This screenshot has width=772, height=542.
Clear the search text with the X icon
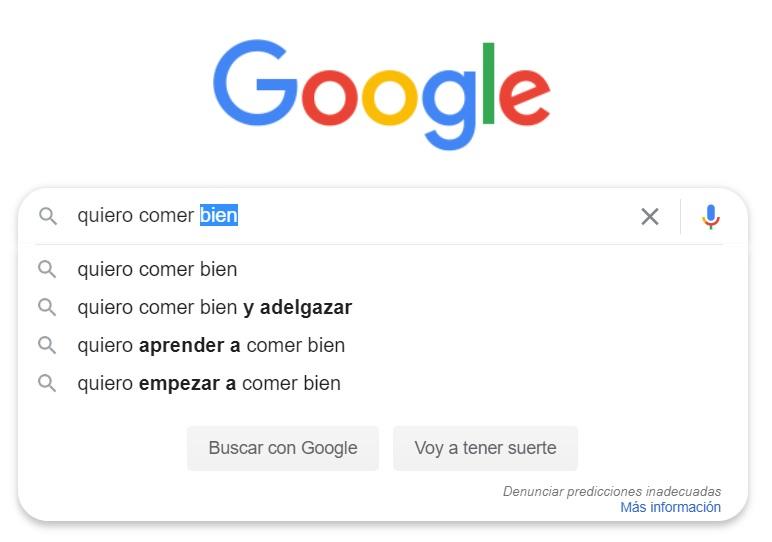(x=650, y=216)
